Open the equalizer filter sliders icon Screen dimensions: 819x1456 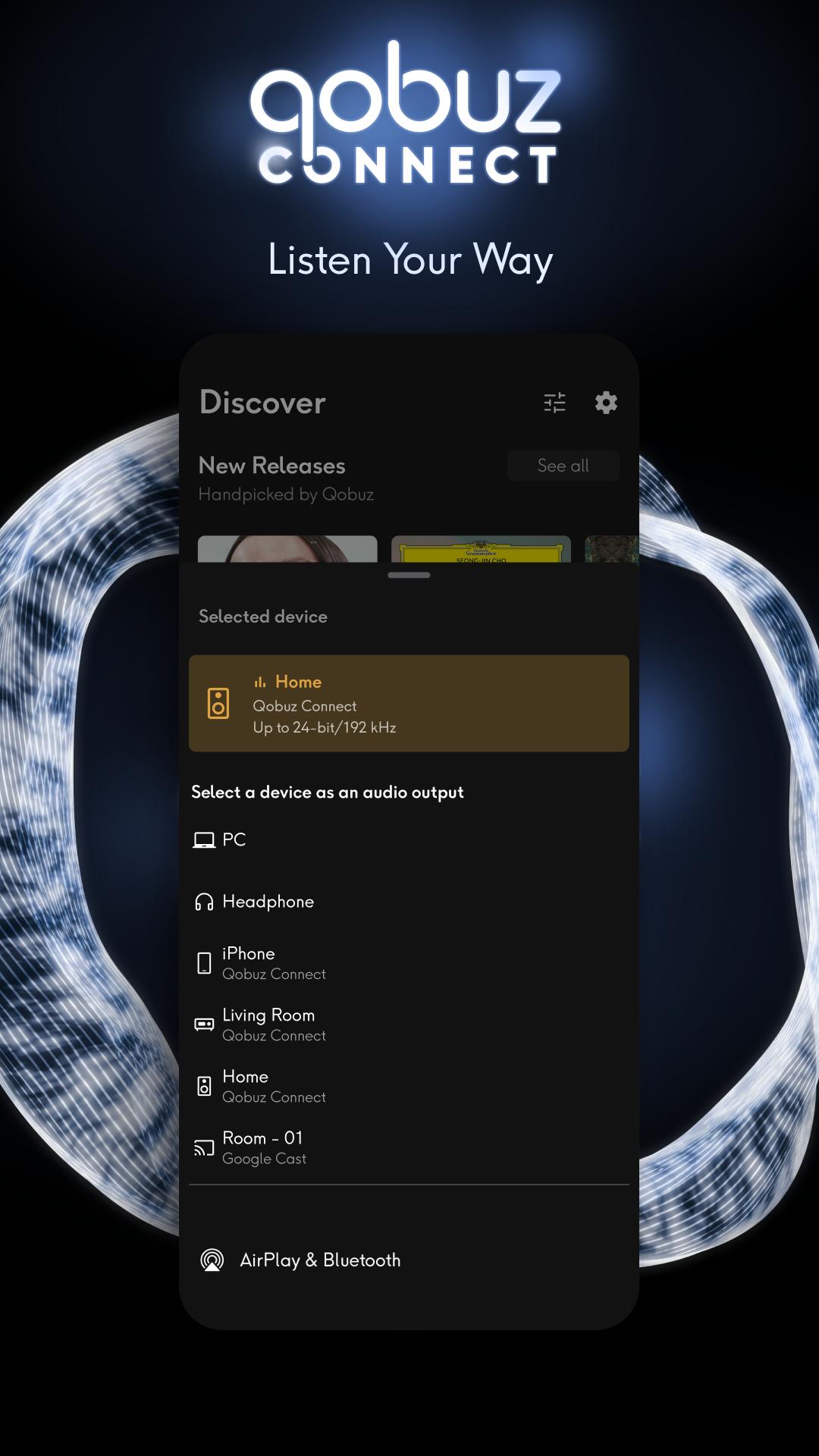555,403
